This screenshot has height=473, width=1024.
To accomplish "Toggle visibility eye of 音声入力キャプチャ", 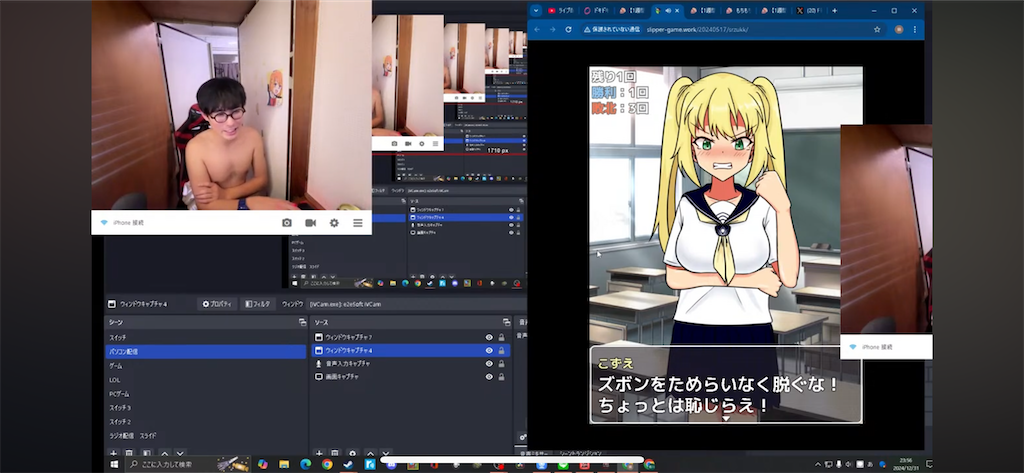I will tap(489, 364).
